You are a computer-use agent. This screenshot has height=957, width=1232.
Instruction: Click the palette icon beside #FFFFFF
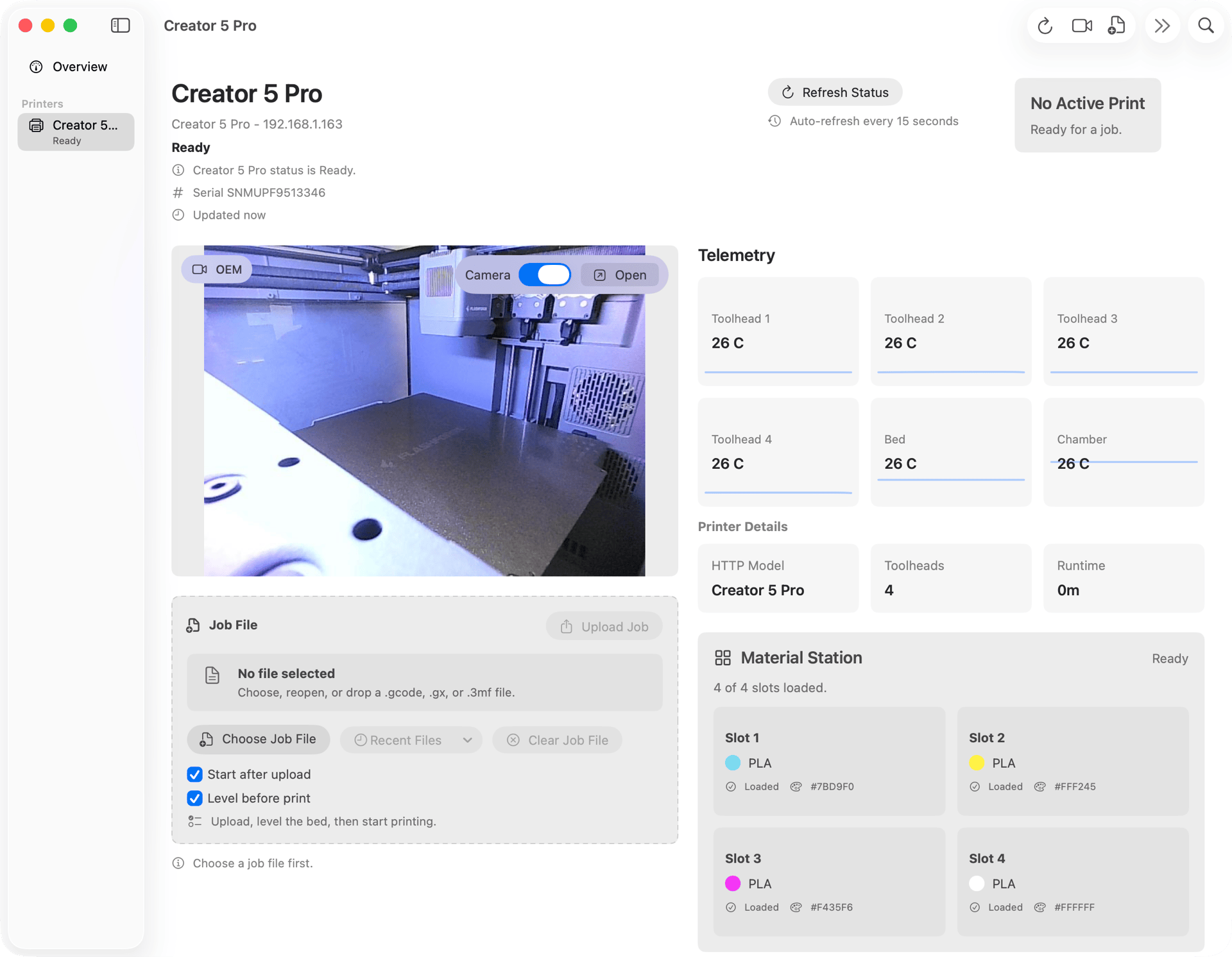(x=1039, y=908)
